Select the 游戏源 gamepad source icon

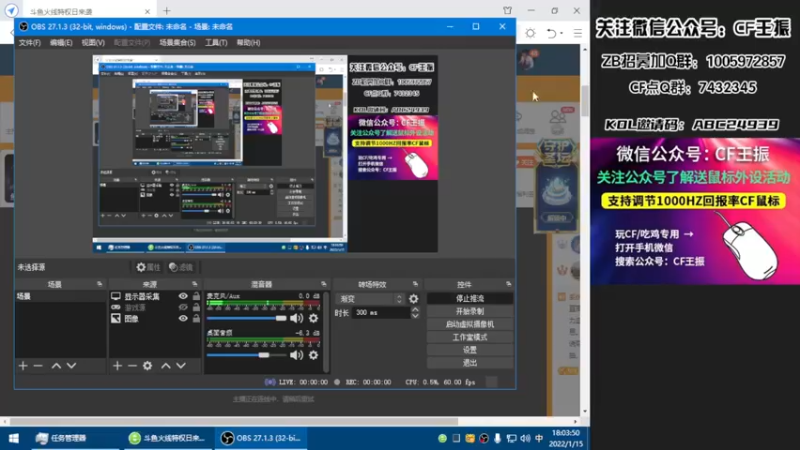coord(116,307)
